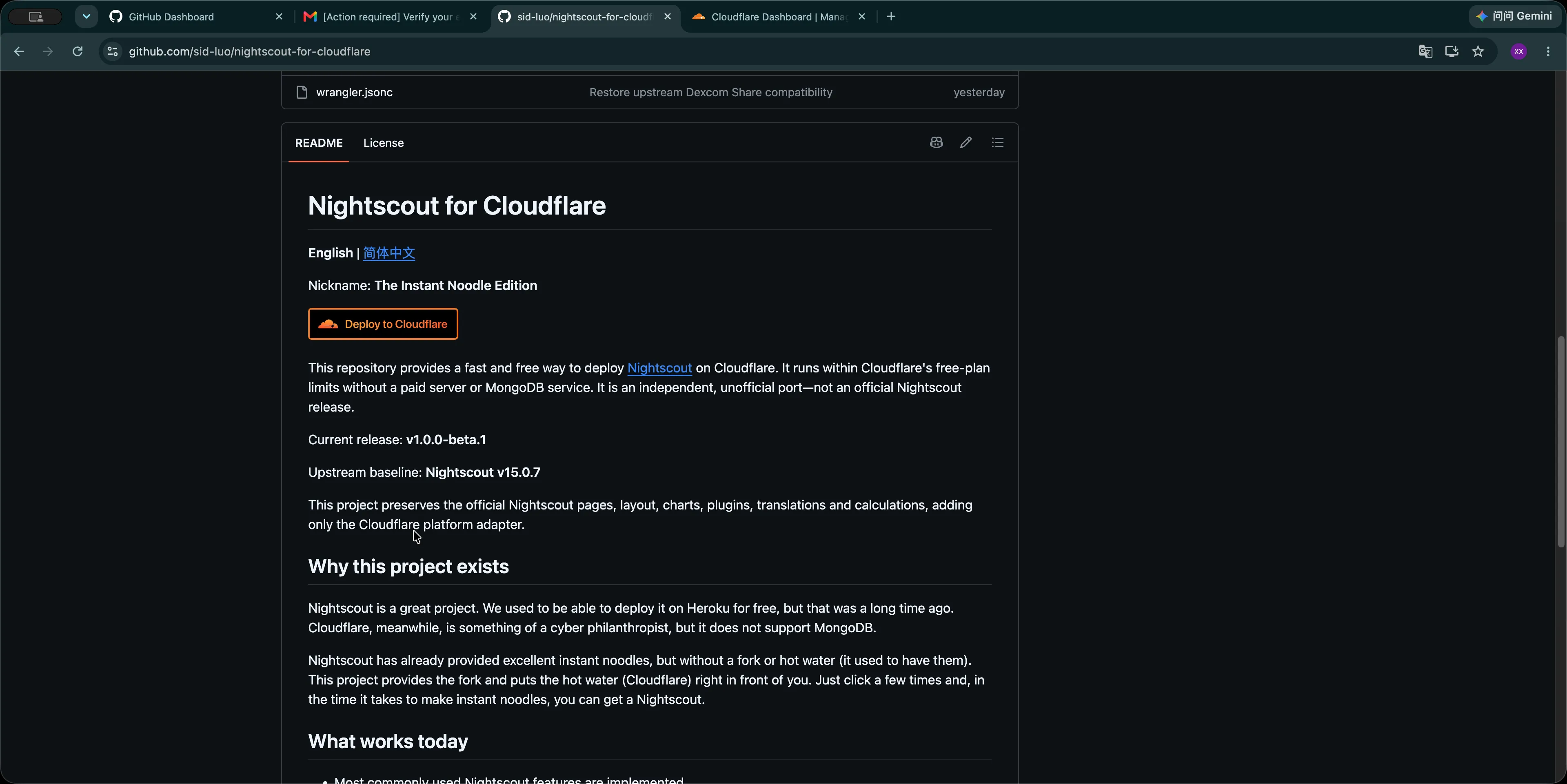
Task: Click the window control pill at top left
Action: point(36,16)
